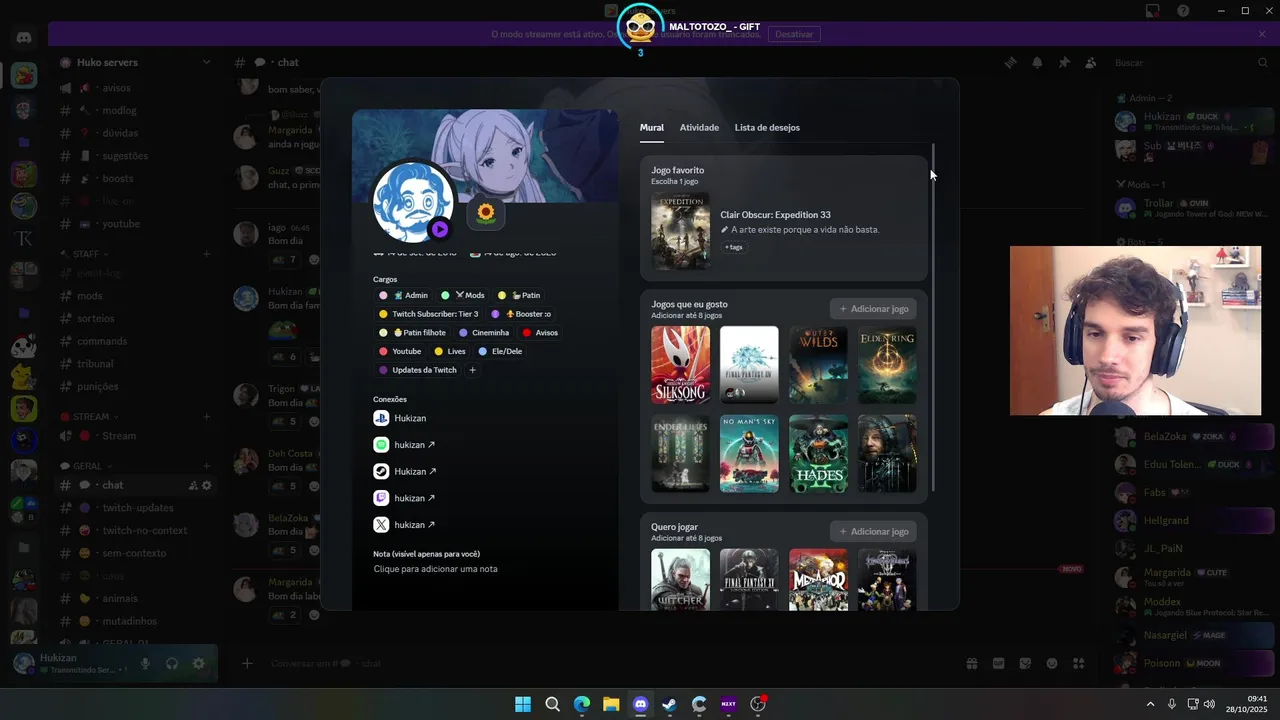The width and height of the screenshot is (1280, 720).
Task: Open notification settings bell icon
Action: coord(1037,62)
